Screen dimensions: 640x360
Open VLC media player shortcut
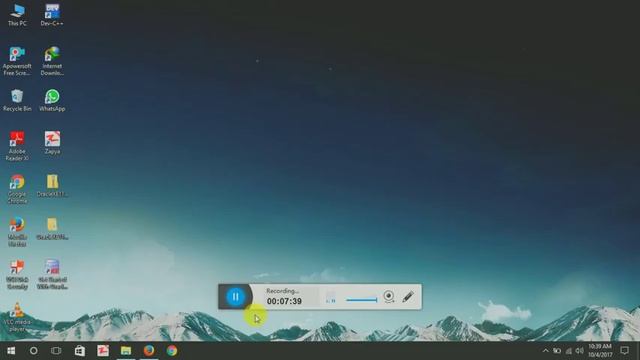click(17, 317)
